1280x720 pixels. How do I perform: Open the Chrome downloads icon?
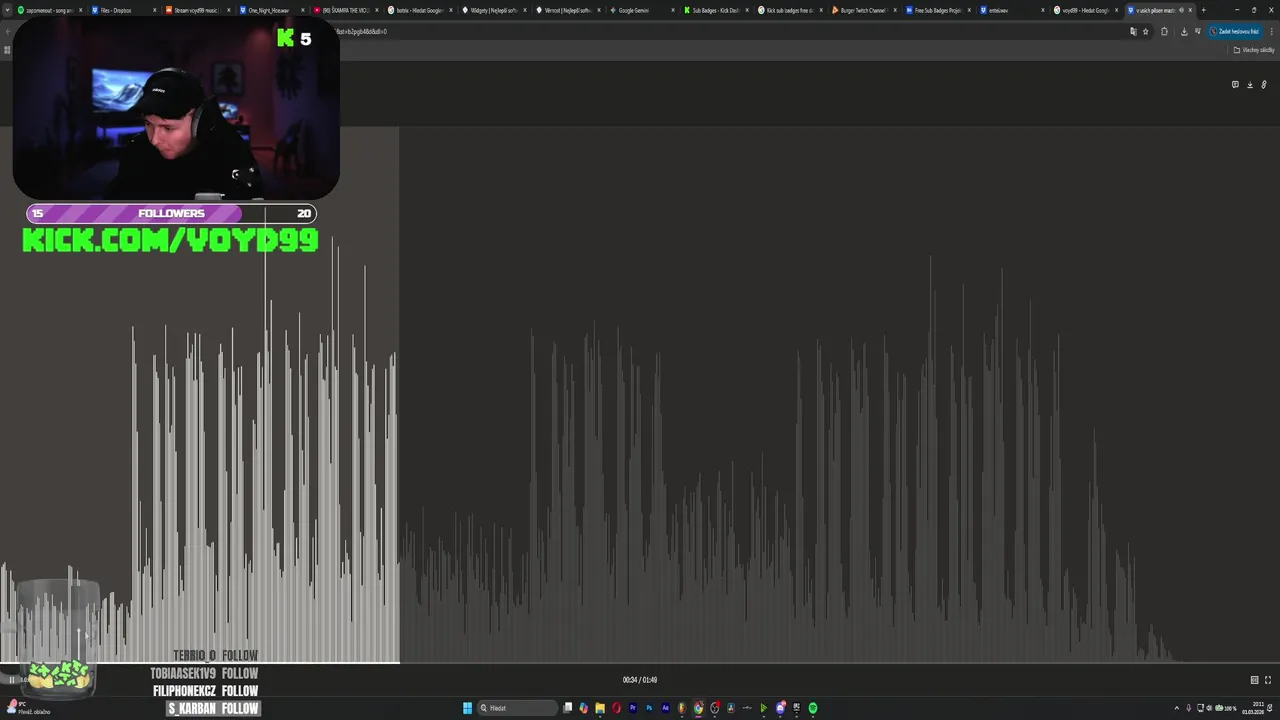pos(1184,31)
